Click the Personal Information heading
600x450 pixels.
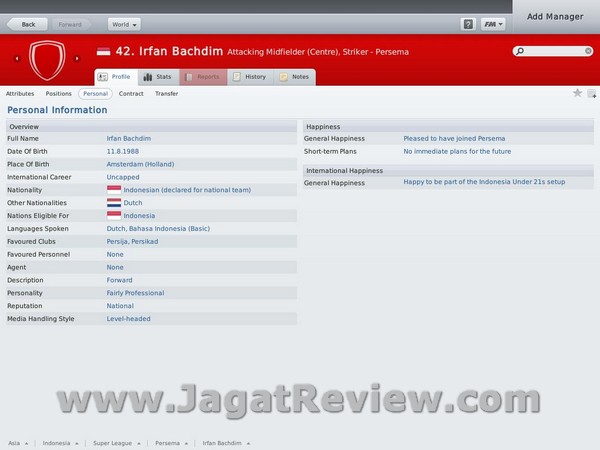tap(57, 110)
